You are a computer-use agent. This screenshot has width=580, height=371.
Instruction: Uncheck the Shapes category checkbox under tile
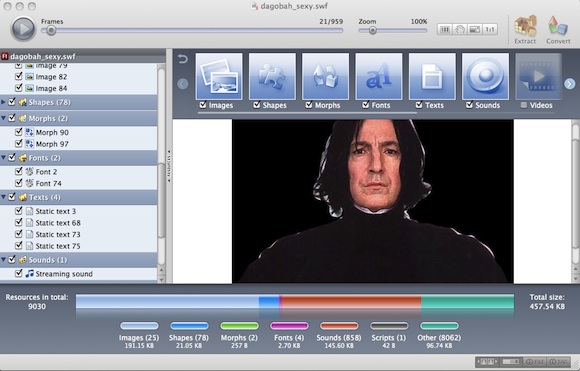(x=257, y=105)
